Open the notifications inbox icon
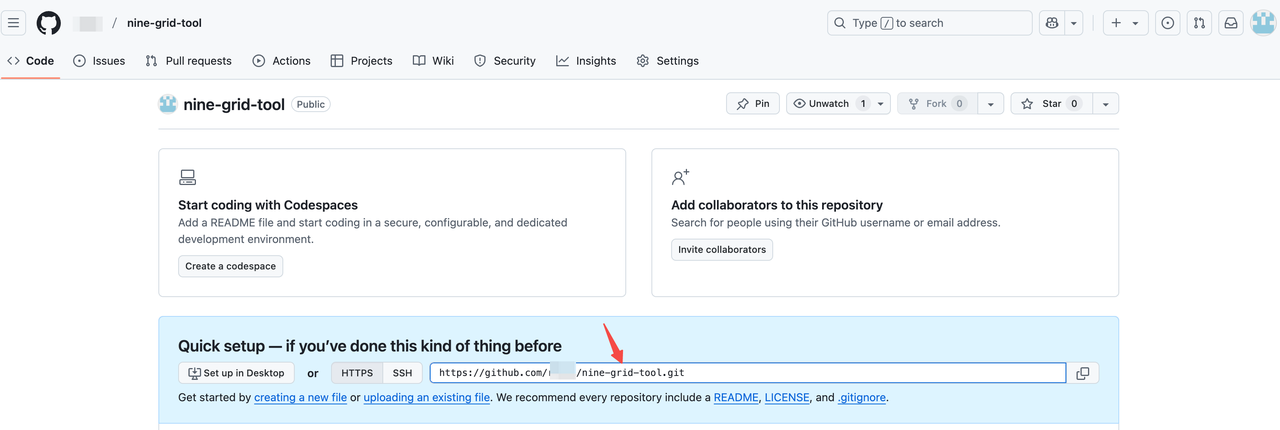 pos(1231,23)
